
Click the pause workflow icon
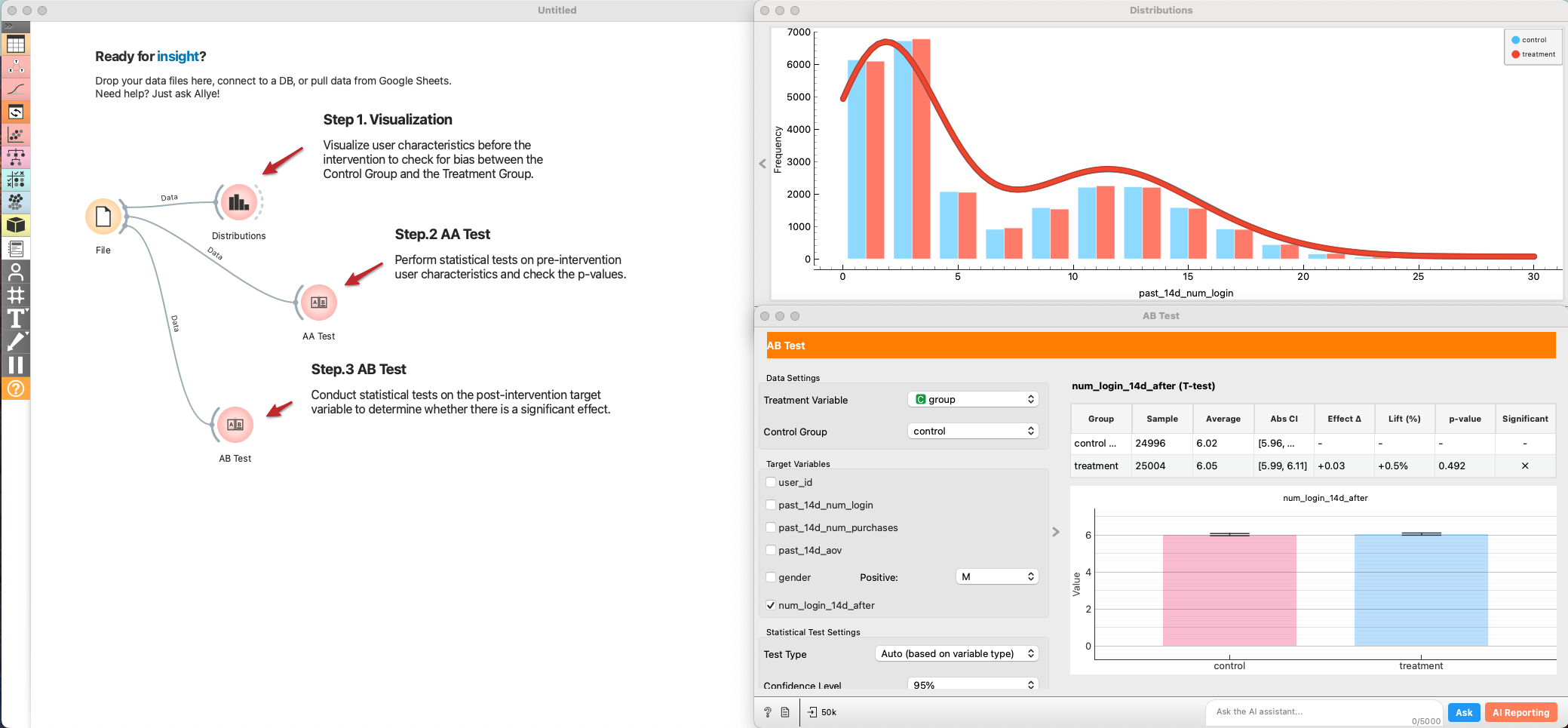(15, 365)
